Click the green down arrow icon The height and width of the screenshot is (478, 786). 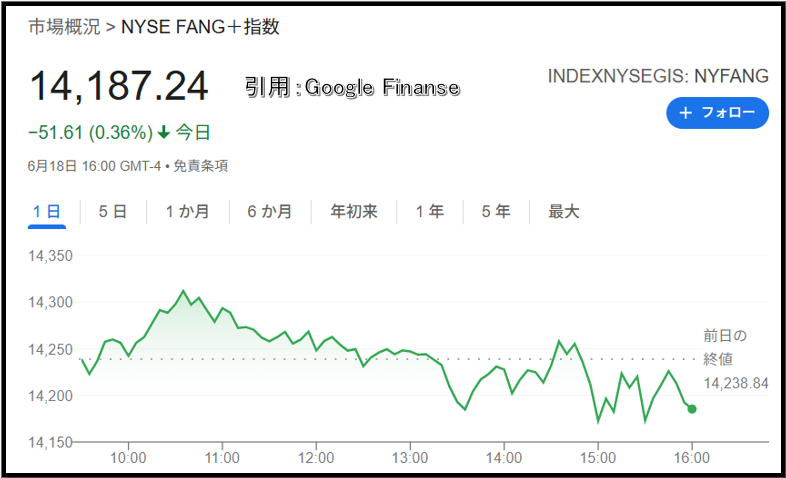point(163,133)
